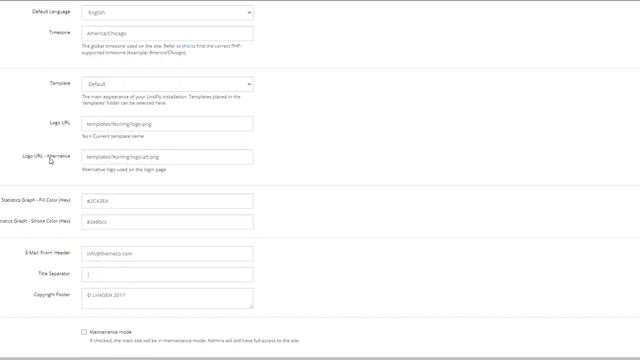The image size is (640, 360).
Task: Grab the Copyright Footer textarea resize handle
Action: tap(251, 307)
